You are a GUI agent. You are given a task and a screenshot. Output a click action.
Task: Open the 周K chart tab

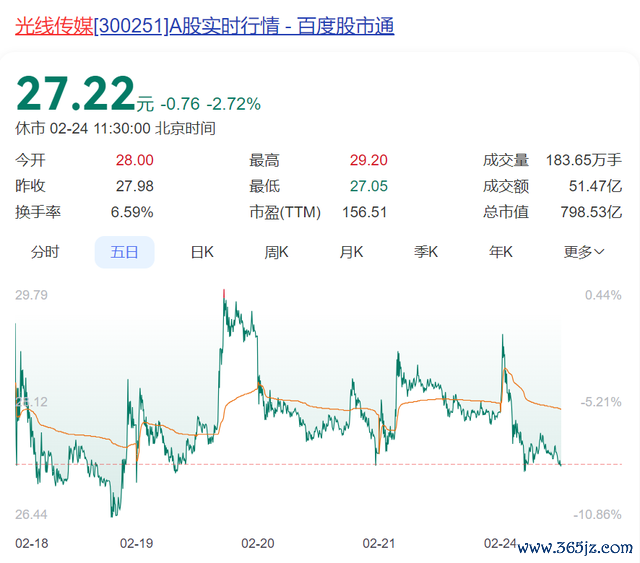[x=276, y=252]
